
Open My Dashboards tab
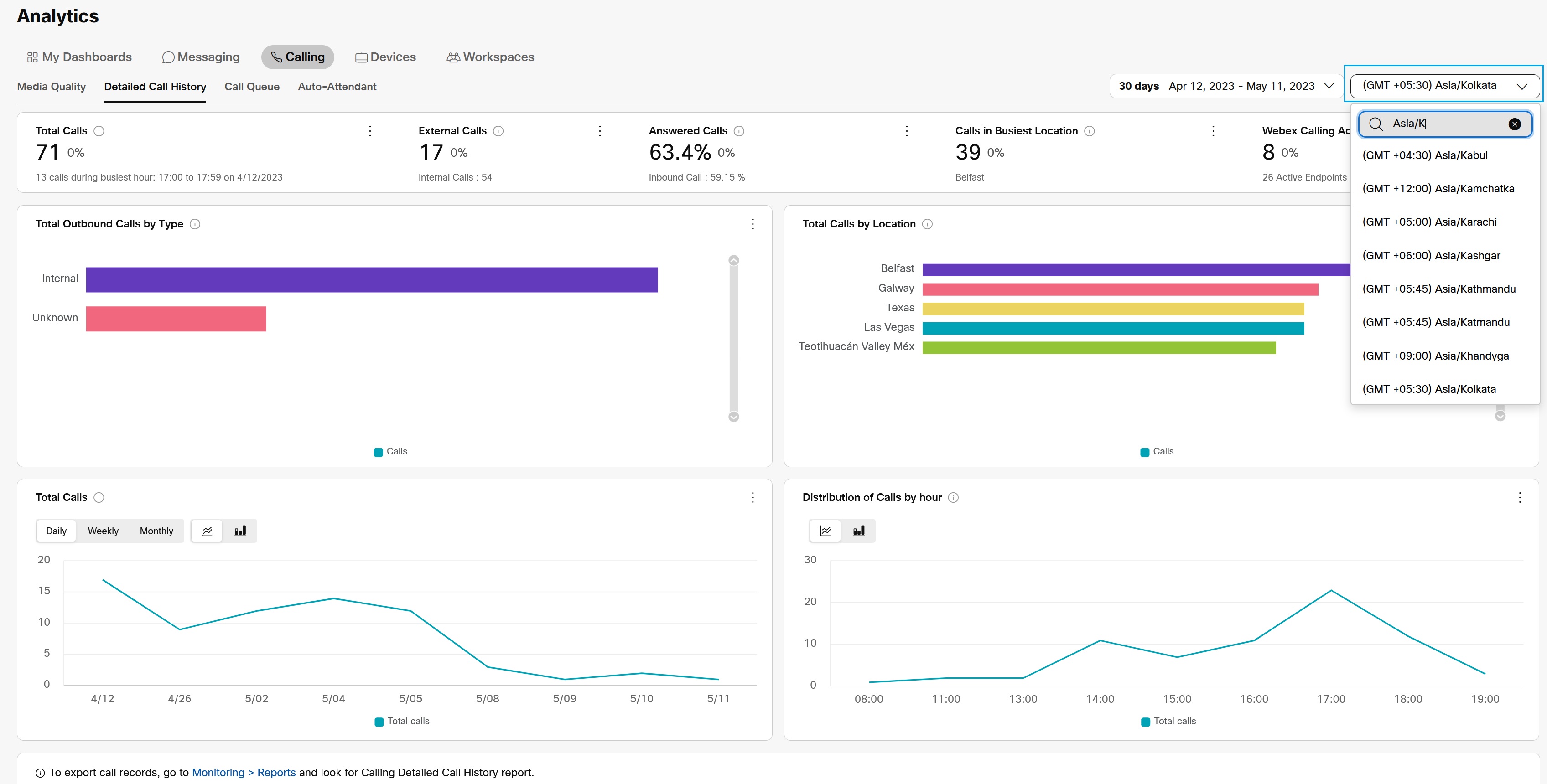pyautogui.click(x=79, y=57)
